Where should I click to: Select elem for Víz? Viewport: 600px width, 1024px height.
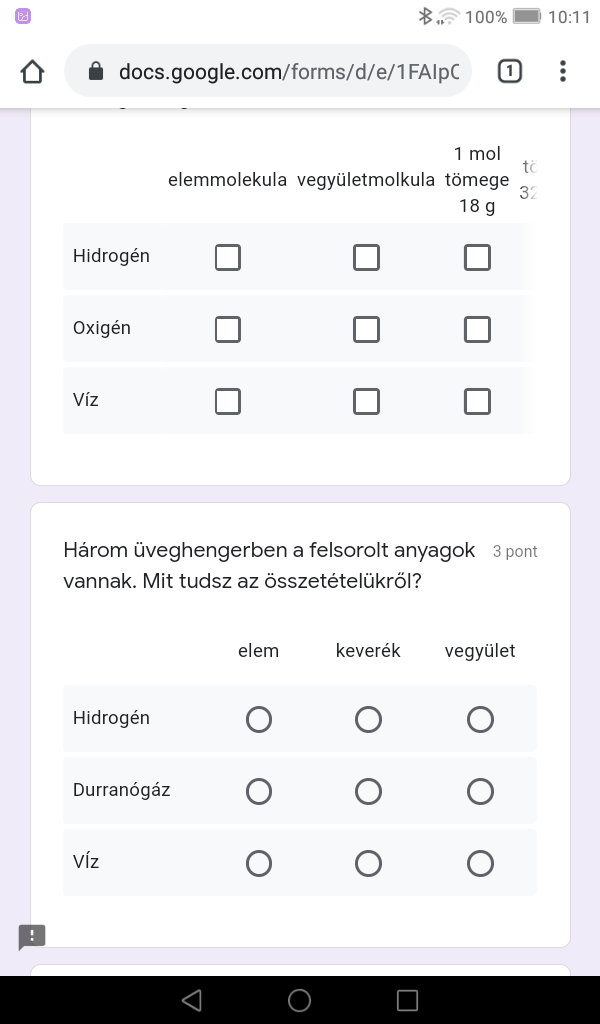coord(259,864)
